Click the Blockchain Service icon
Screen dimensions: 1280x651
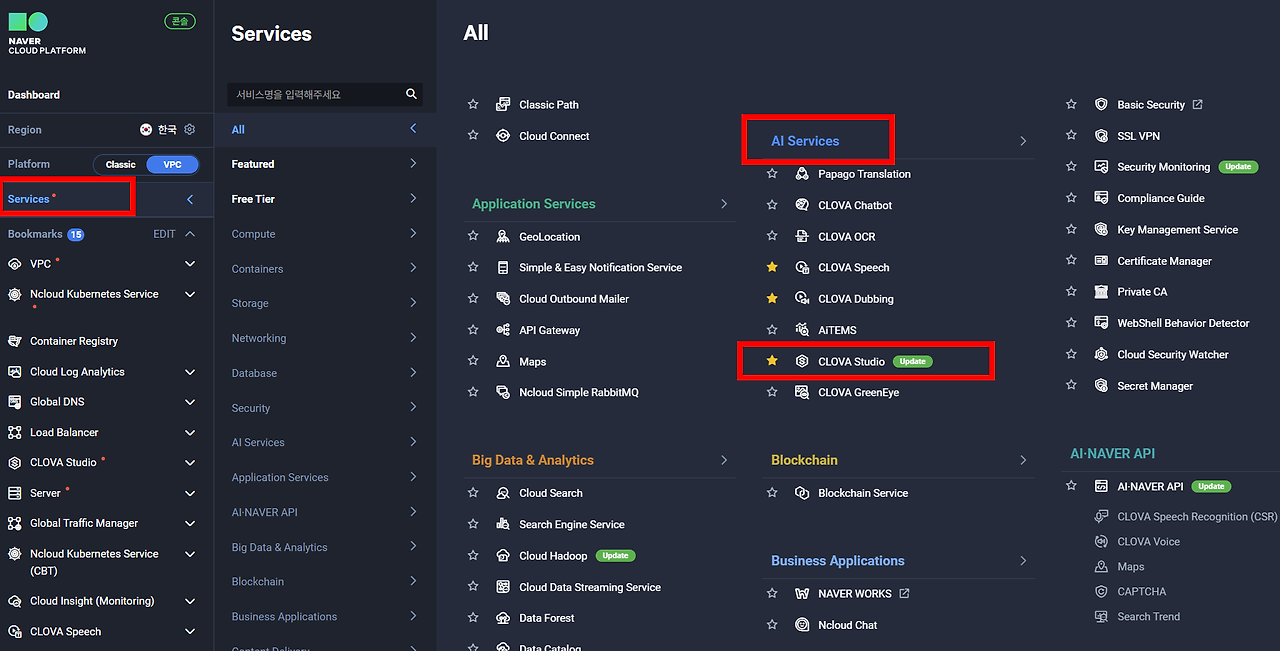pos(802,493)
